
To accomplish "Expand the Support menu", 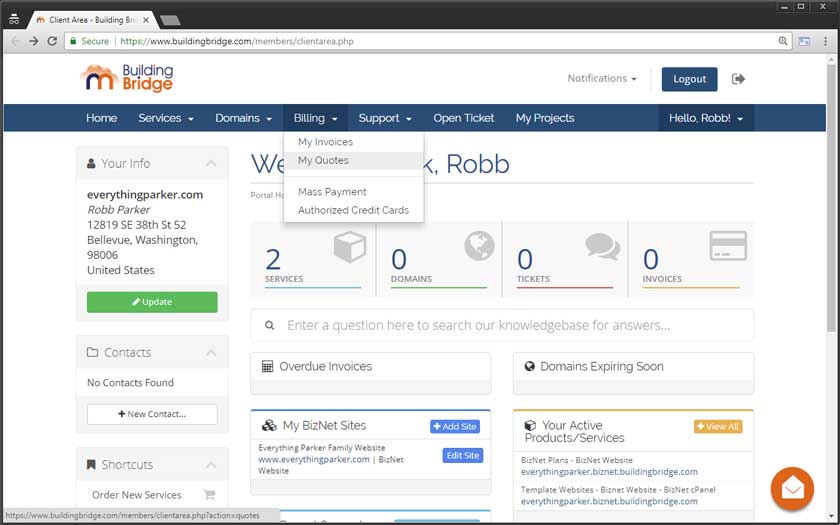I will pyautogui.click(x=385, y=118).
